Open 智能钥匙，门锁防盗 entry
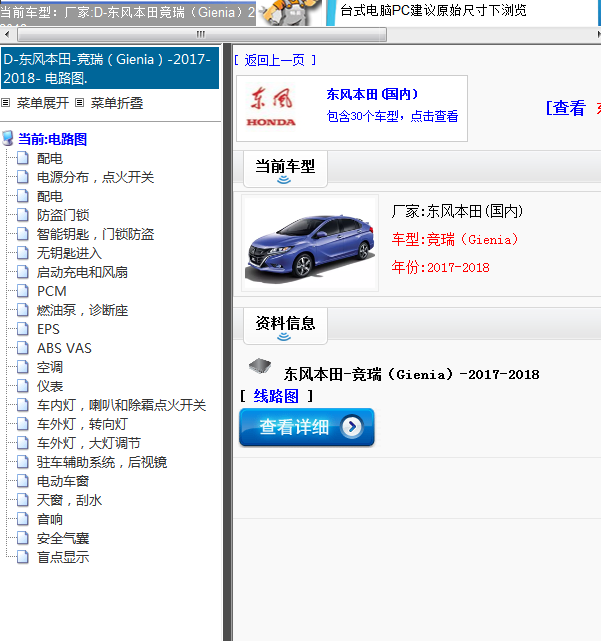601x641 pixels. 95,234
